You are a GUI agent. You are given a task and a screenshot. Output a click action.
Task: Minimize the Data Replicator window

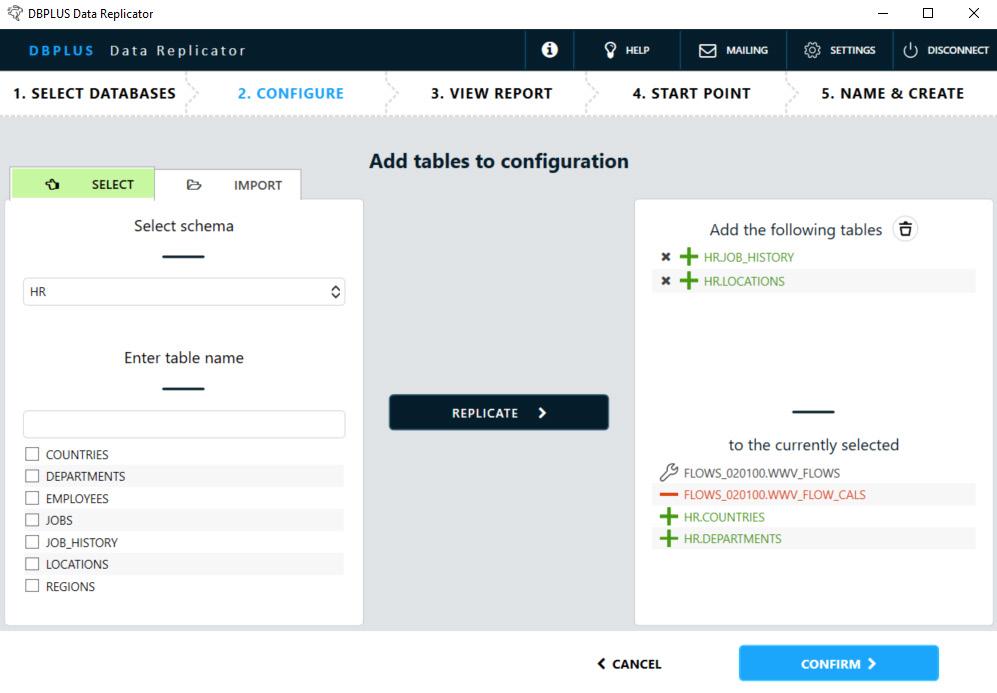click(883, 13)
